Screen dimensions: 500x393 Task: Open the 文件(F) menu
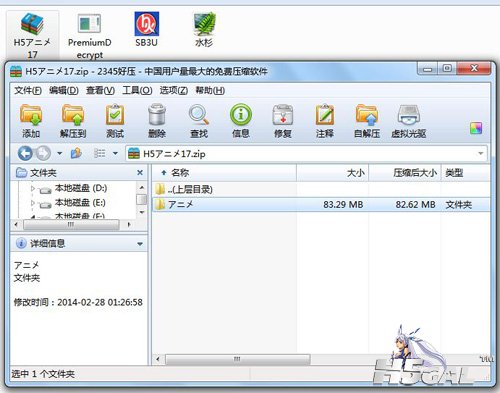point(28,90)
